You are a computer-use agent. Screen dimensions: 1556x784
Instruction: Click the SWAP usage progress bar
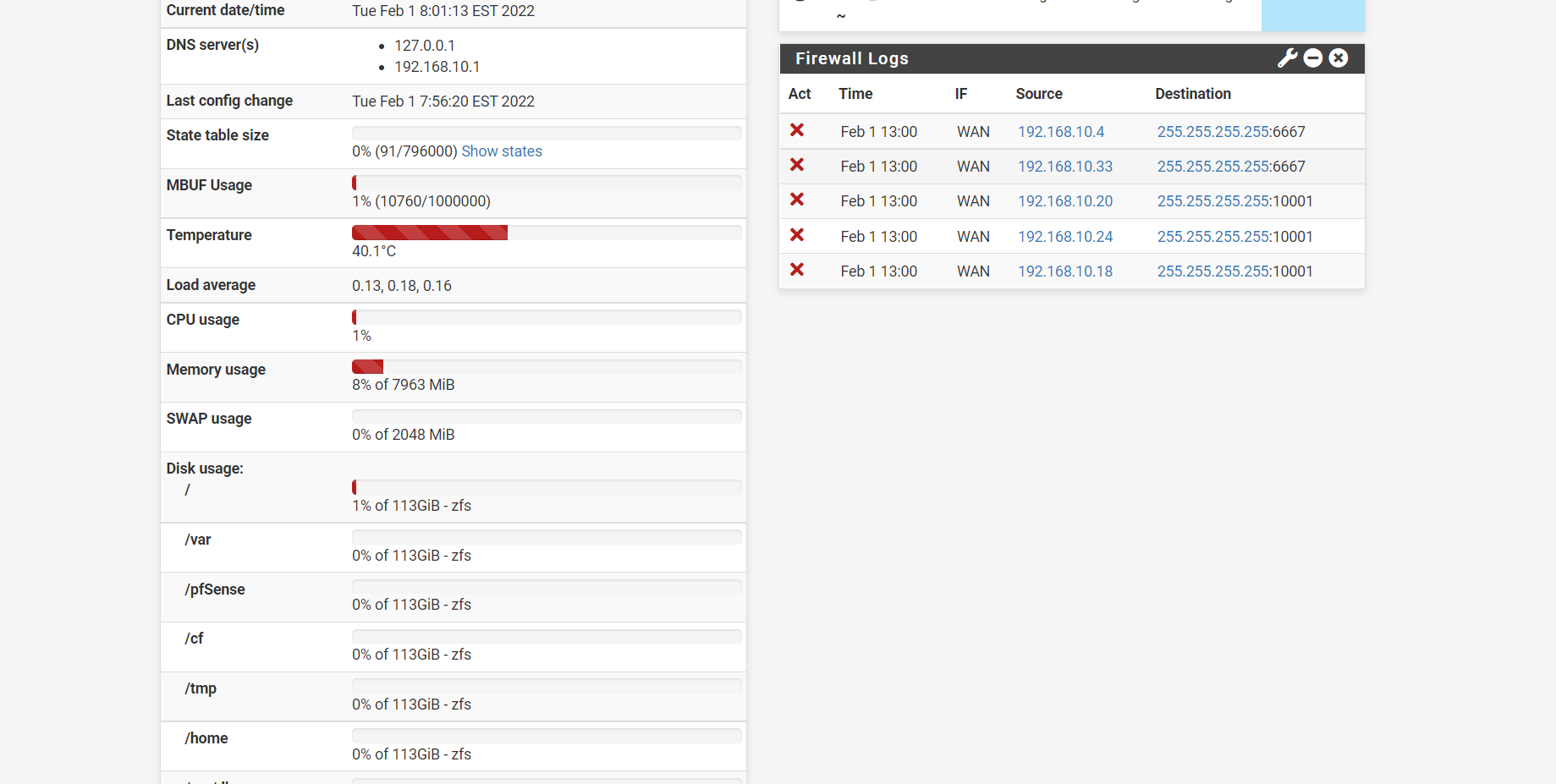pos(547,416)
